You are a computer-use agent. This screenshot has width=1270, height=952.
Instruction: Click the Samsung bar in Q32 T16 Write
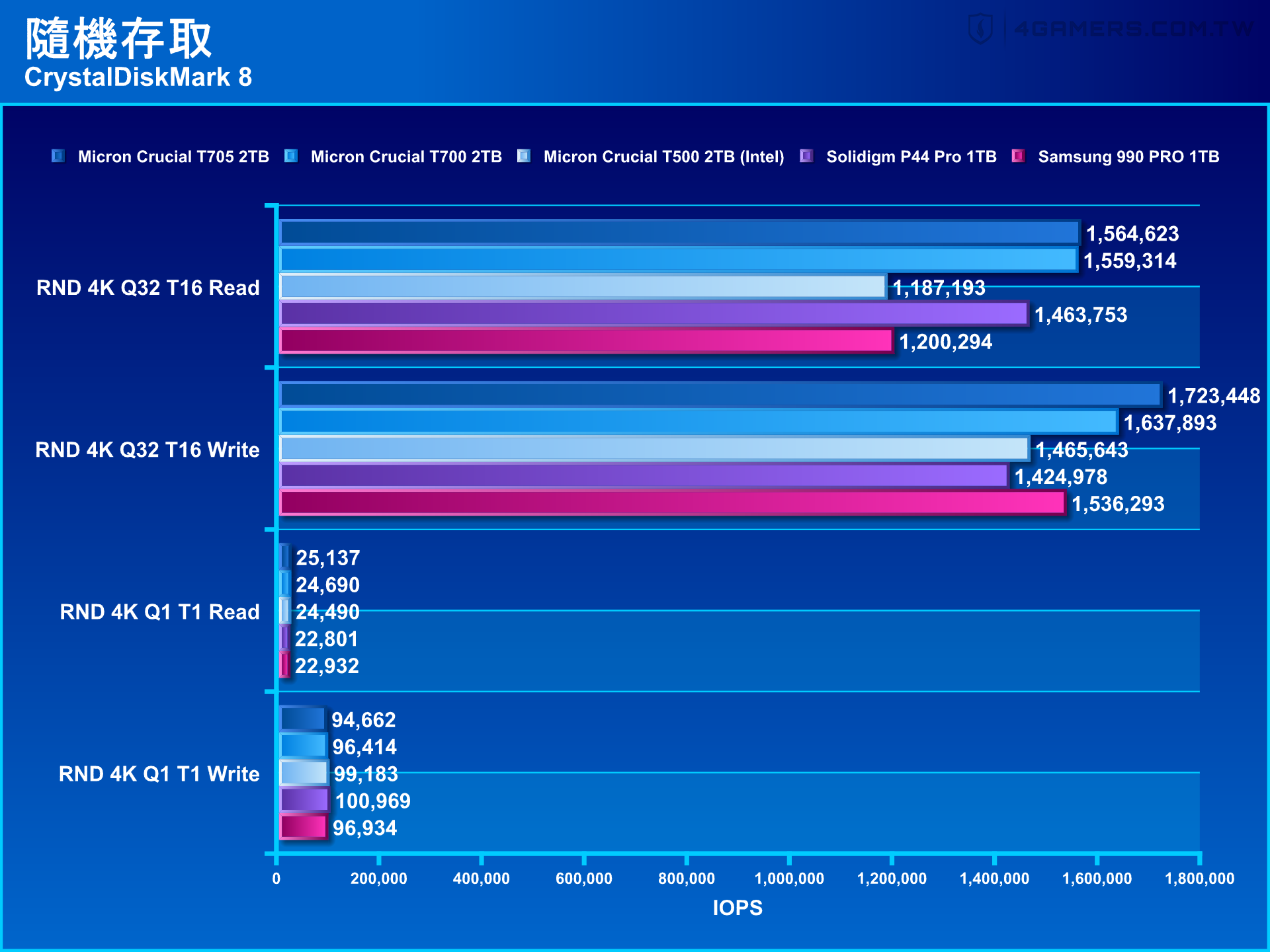[673, 502]
